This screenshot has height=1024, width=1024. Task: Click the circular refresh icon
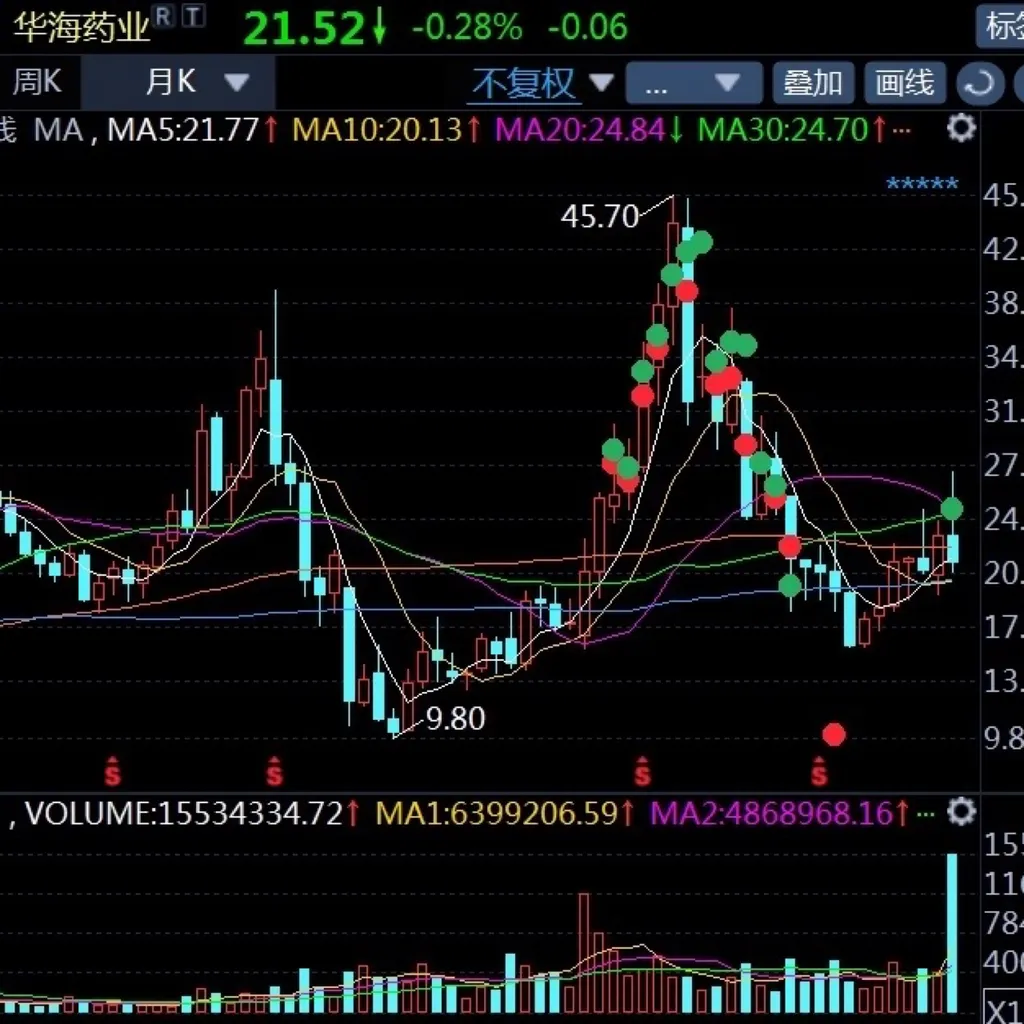click(979, 83)
